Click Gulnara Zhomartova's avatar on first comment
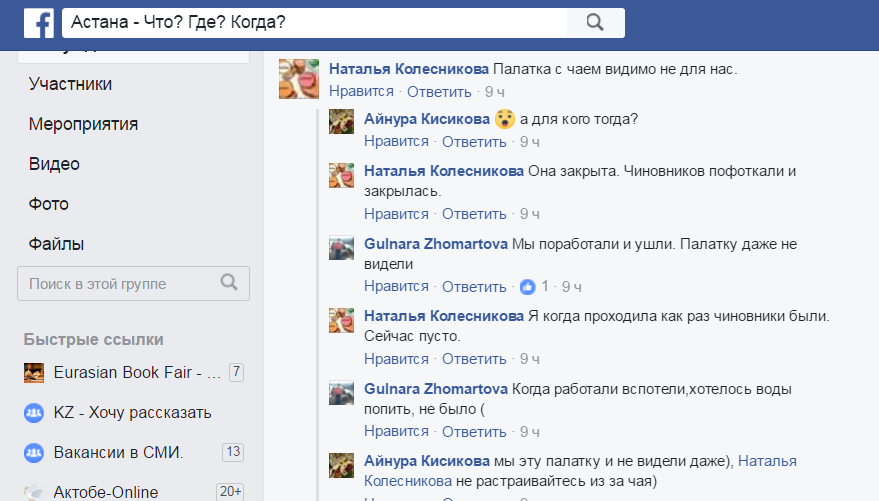This screenshot has width=879, height=501. pos(342,248)
